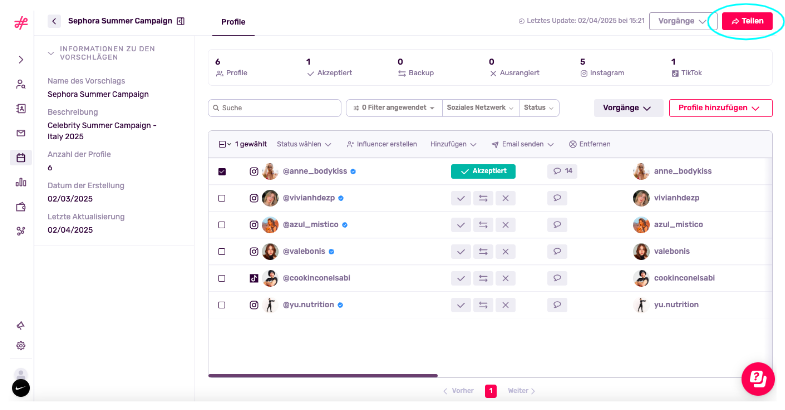Go back using the arrow beside campaign title
This screenshot has width=785, height=410.
tap(54, 21)
